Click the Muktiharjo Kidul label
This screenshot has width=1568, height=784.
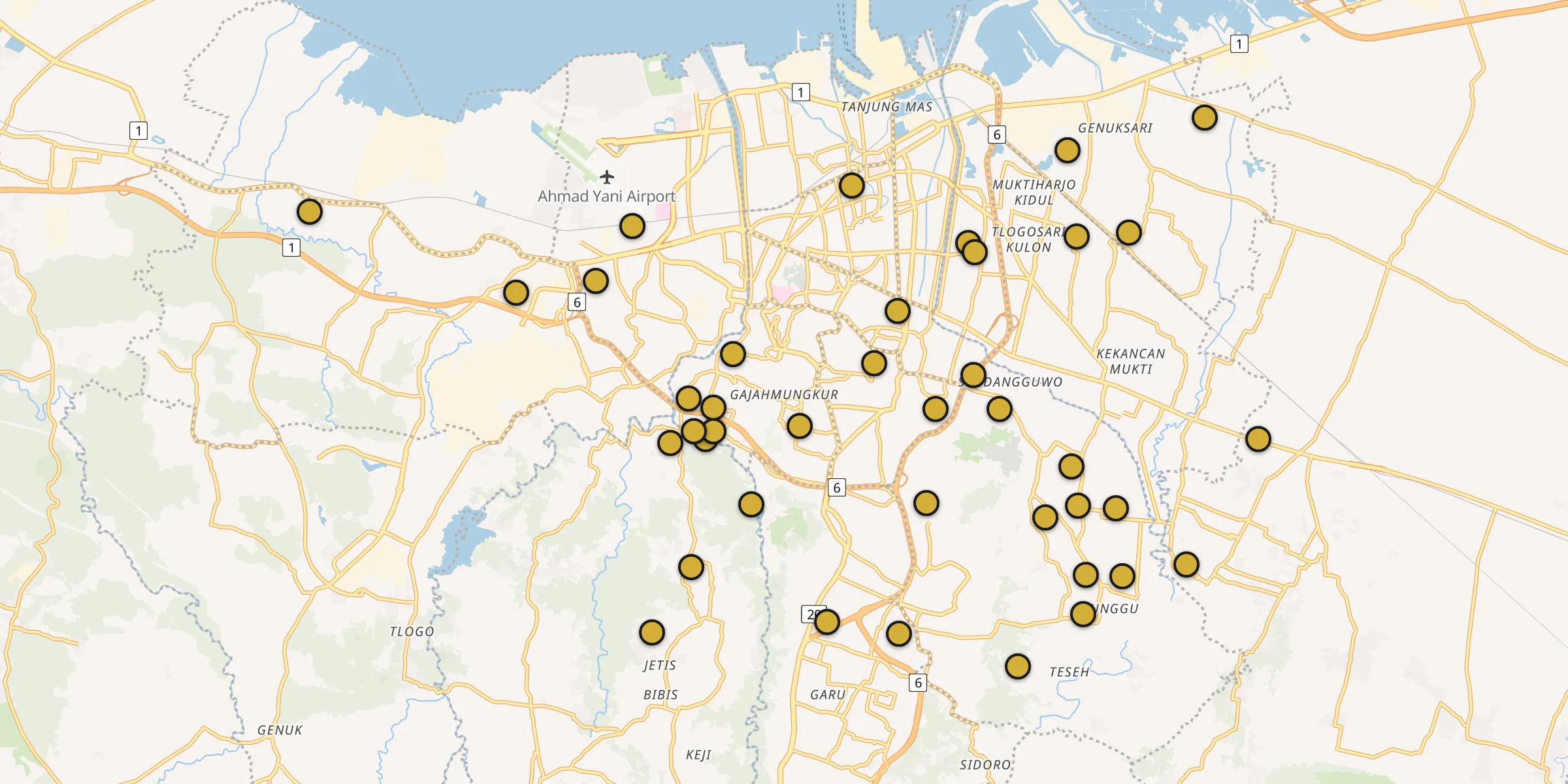click(x=1034, y=192)
